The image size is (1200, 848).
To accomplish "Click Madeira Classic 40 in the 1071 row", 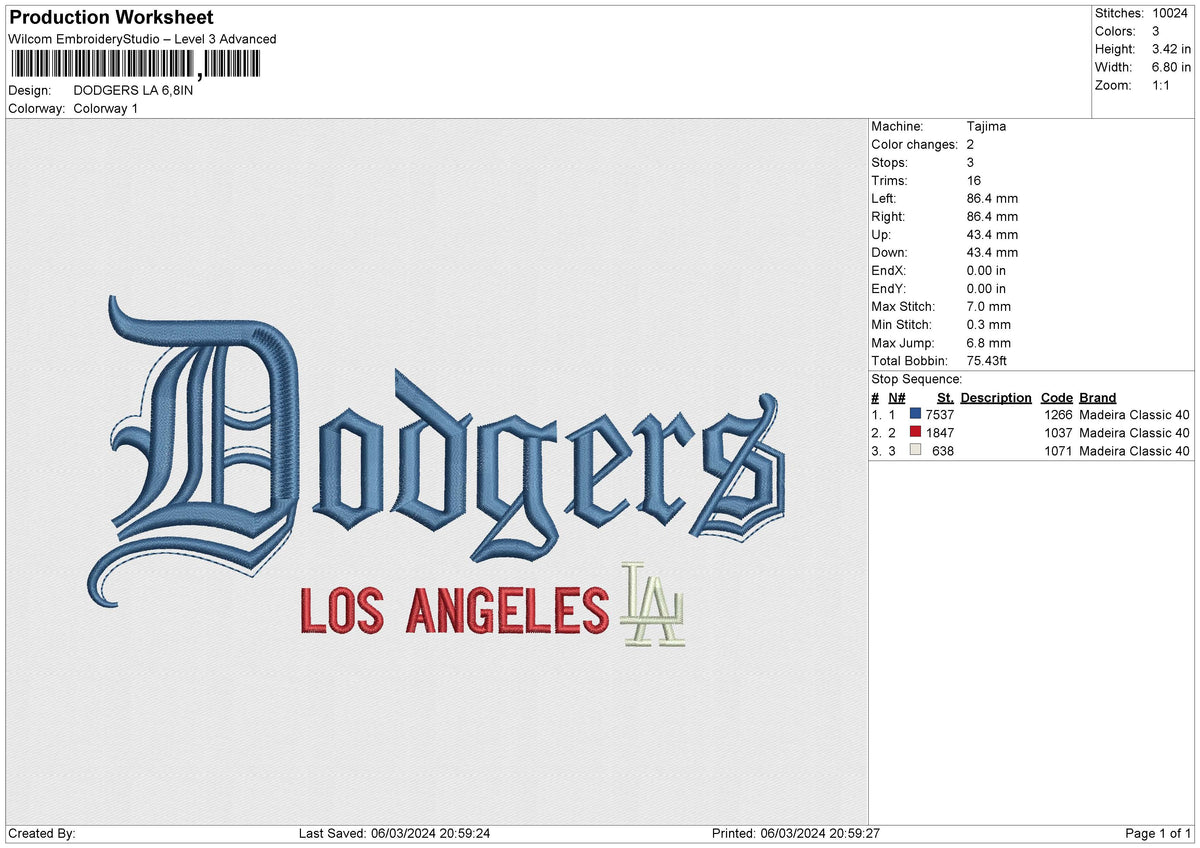I will 1134,450.
